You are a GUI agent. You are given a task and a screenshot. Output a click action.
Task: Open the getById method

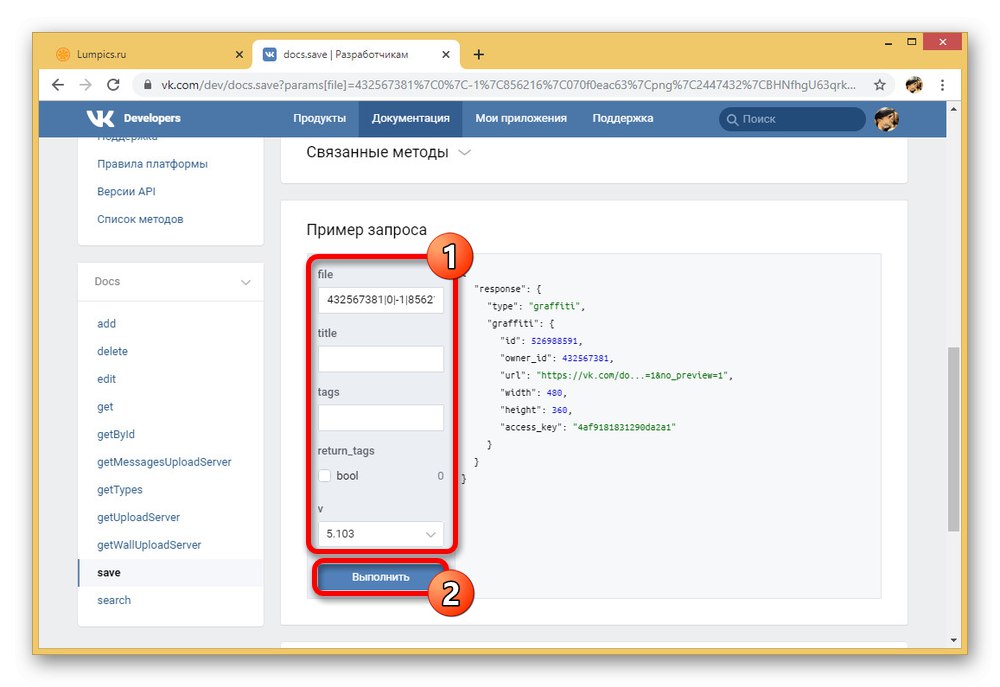tap(116, 434)
